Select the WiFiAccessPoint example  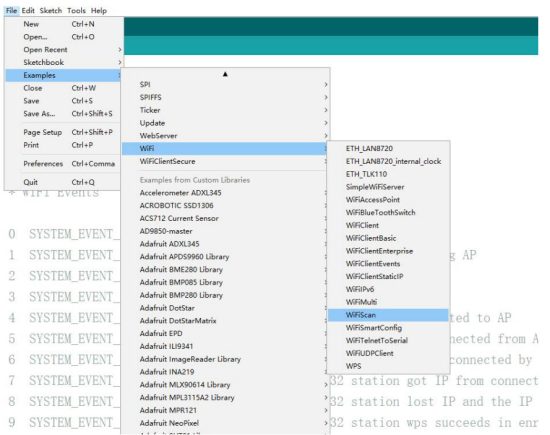coord(388,200)
